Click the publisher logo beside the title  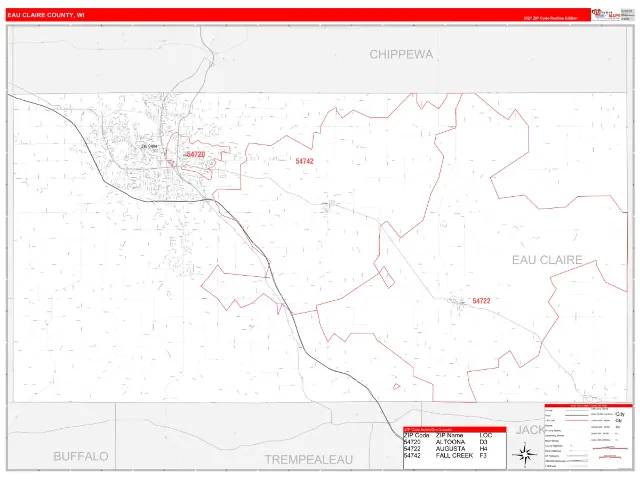pos(606,14)
